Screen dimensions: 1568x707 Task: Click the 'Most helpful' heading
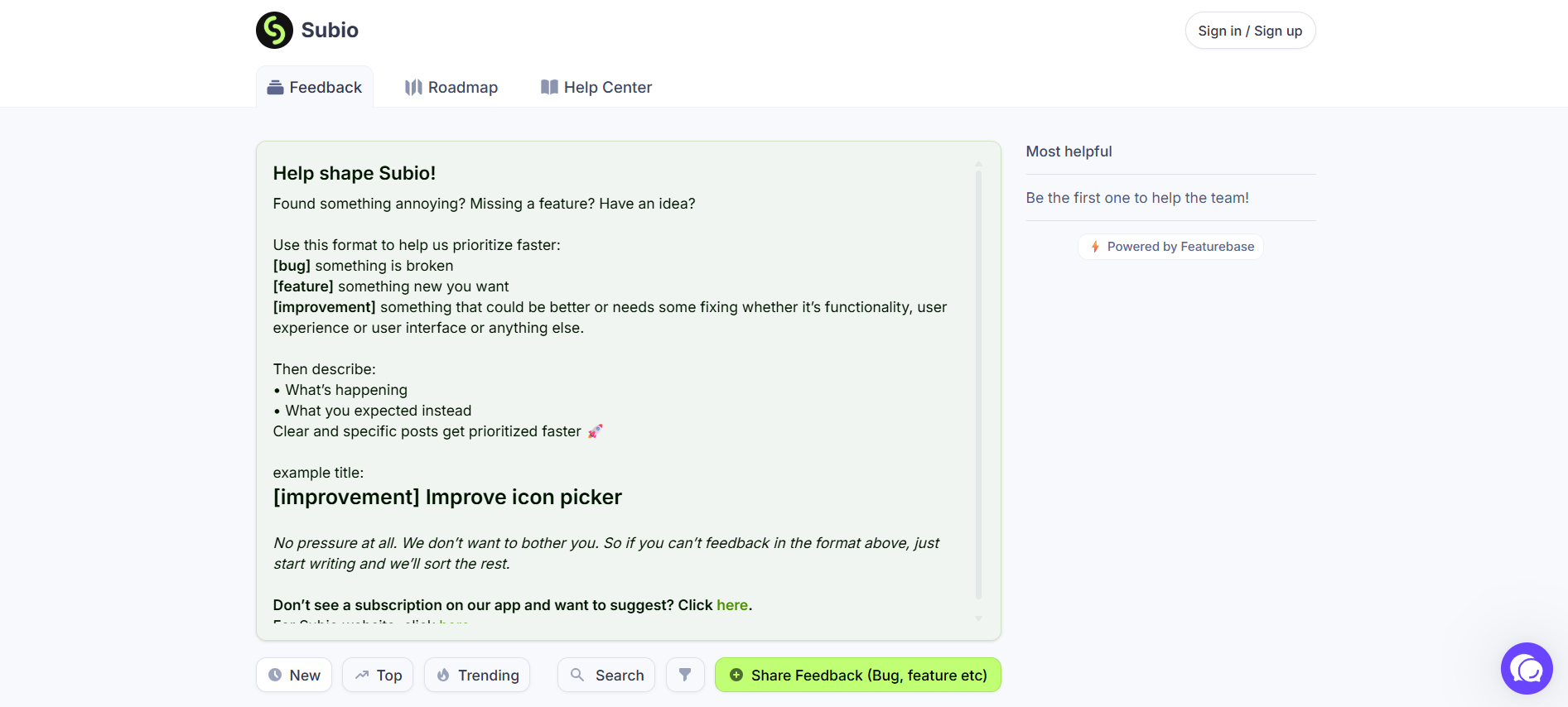1069,151
